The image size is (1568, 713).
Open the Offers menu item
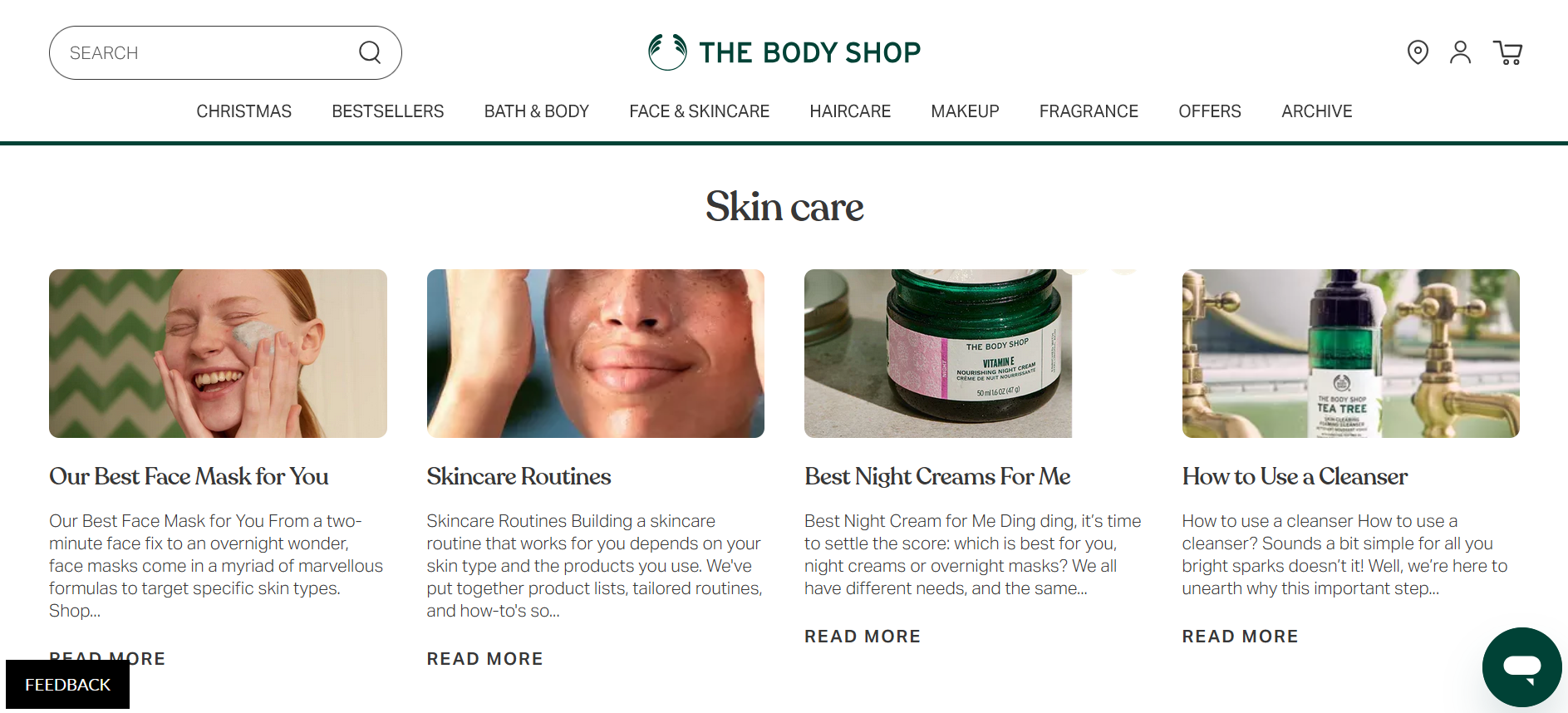click(1210, 111)
